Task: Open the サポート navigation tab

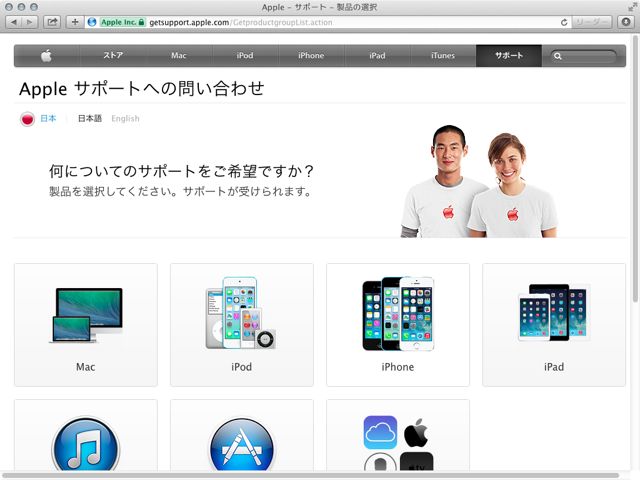Action: click(x=509, y=56)
